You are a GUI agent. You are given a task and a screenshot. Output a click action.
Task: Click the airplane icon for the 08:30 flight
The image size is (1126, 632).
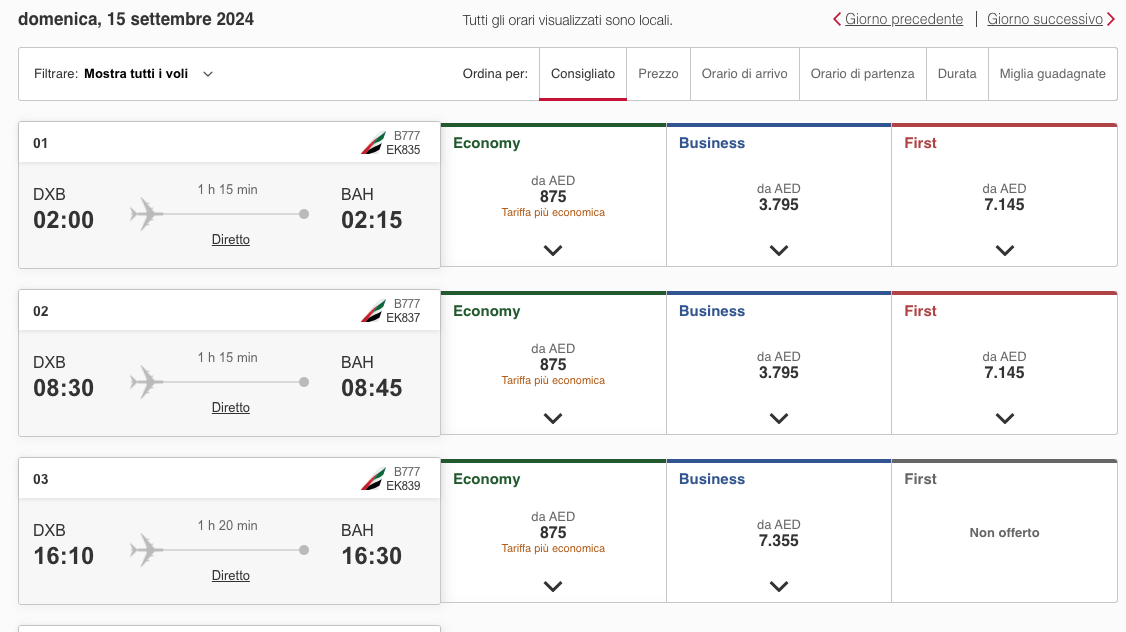(x=146, y=381)
